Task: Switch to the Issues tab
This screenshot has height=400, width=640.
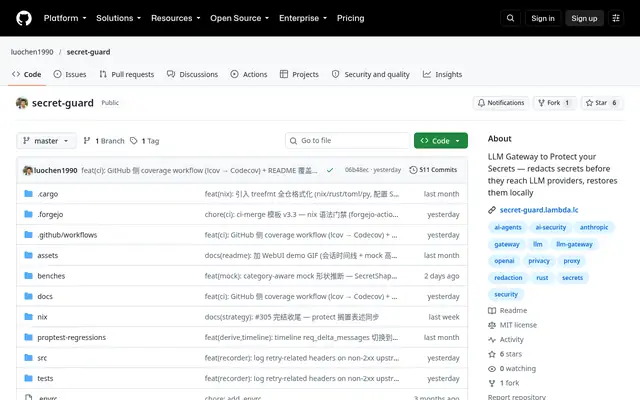Action: [70, 74]
